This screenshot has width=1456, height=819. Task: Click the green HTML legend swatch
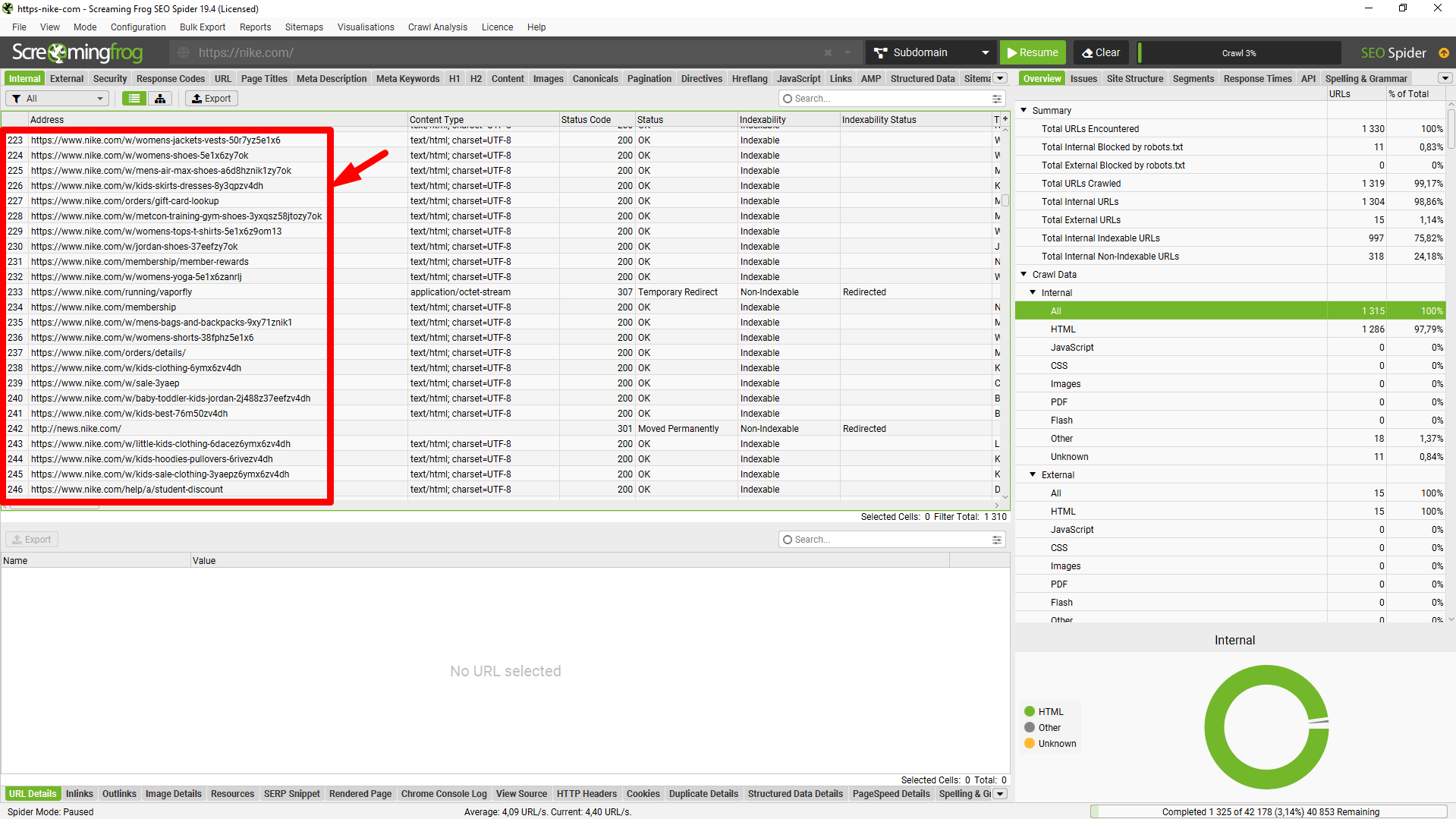(1030, 711)
